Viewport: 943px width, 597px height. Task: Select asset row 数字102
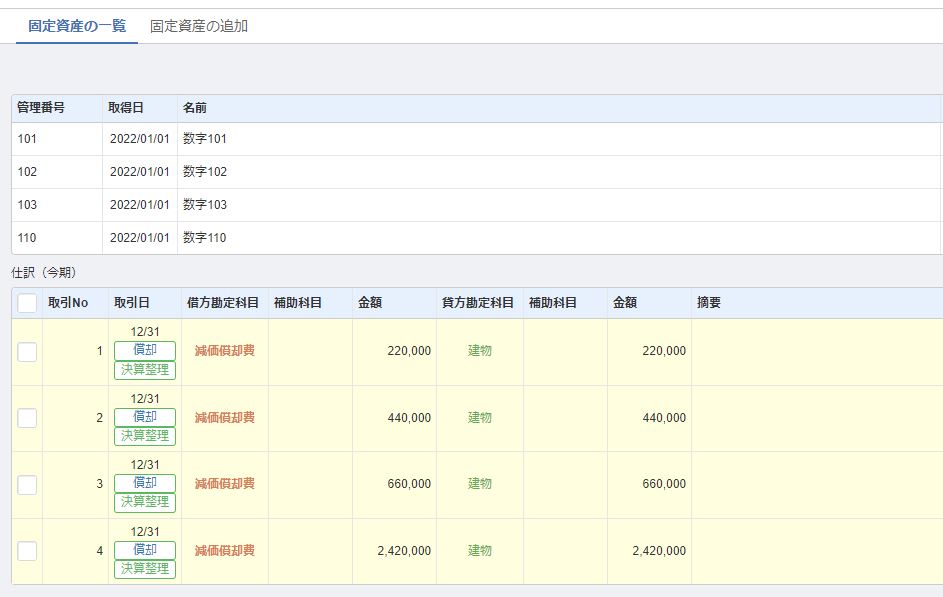click(477, 172)
